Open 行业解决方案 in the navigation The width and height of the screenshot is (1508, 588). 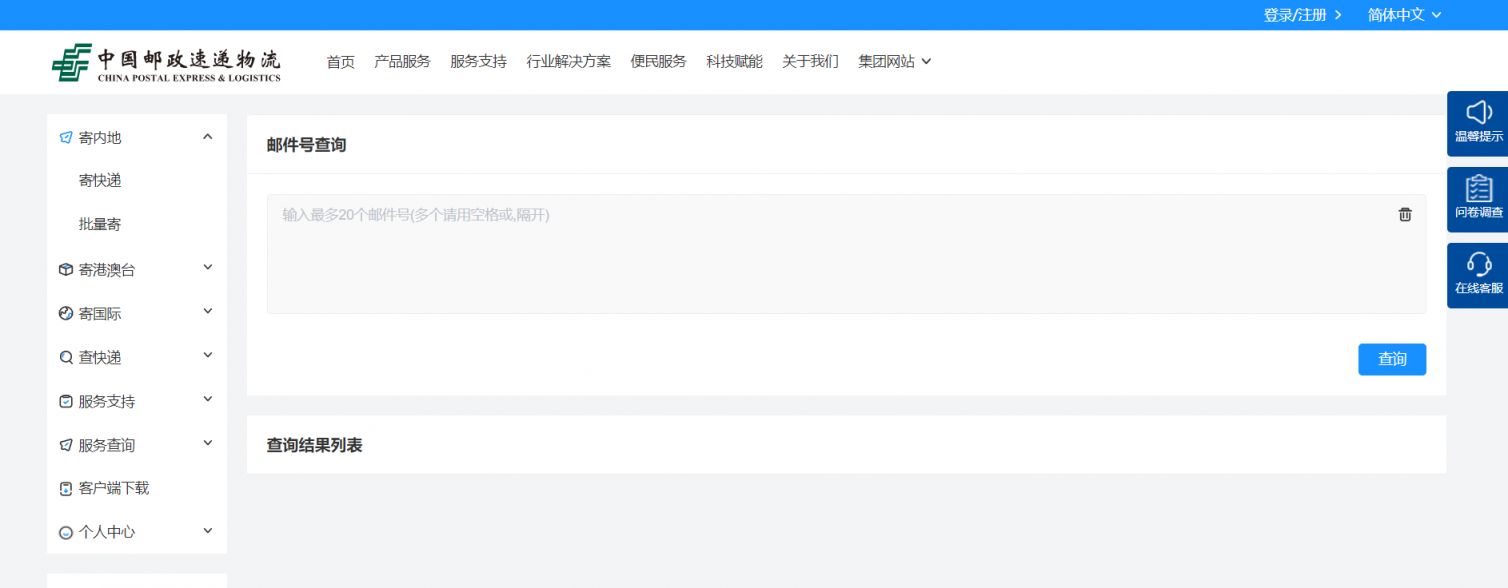coord(569,62)
